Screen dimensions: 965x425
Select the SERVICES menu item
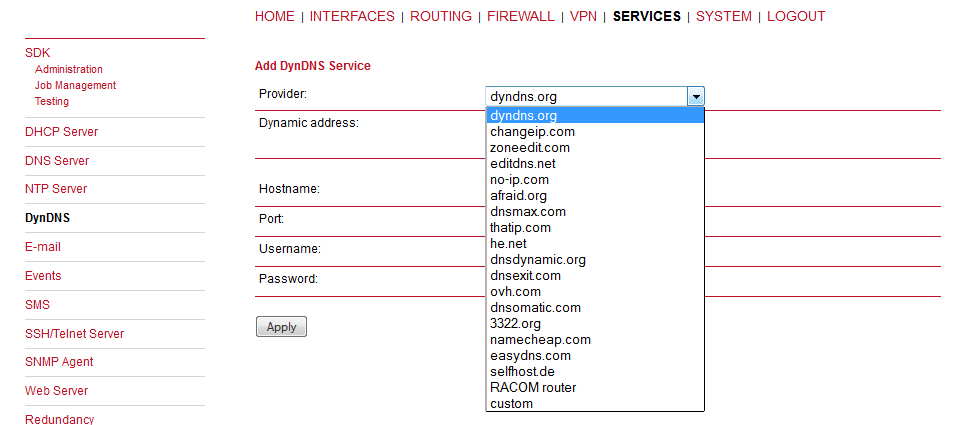coord(647,17)
